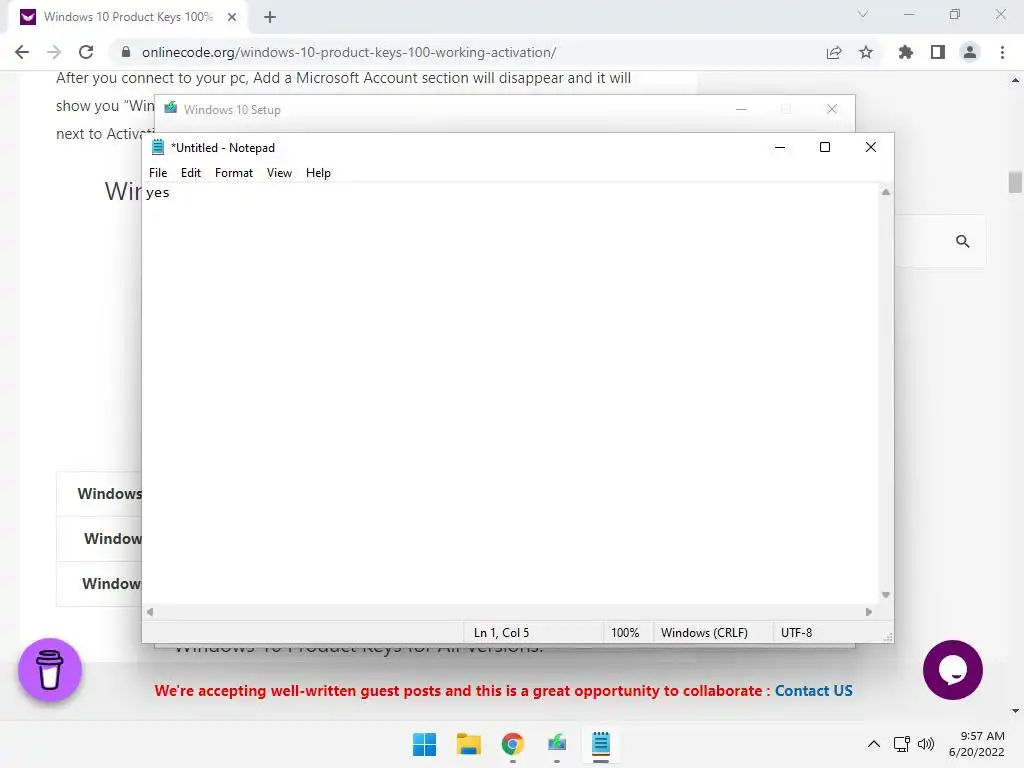Open the View menu in Notepad

[279, 173]
